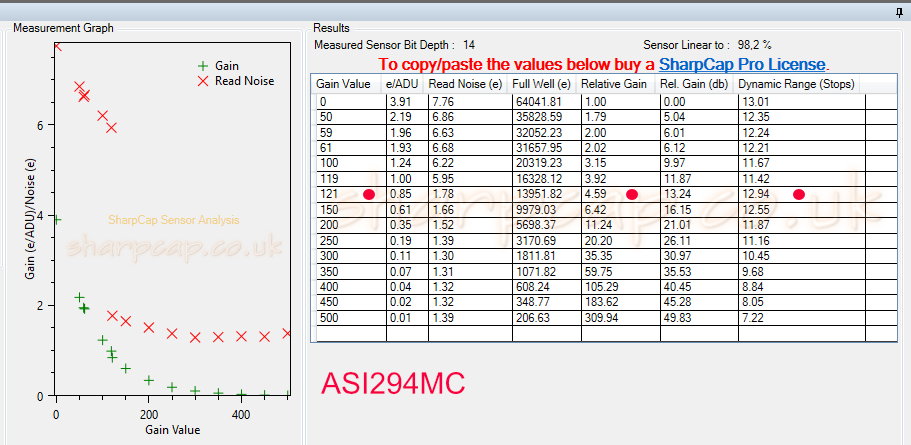Screen dimensions: 911x445
Task: Click the full well value 5698.37
Action: coord(546,225)
